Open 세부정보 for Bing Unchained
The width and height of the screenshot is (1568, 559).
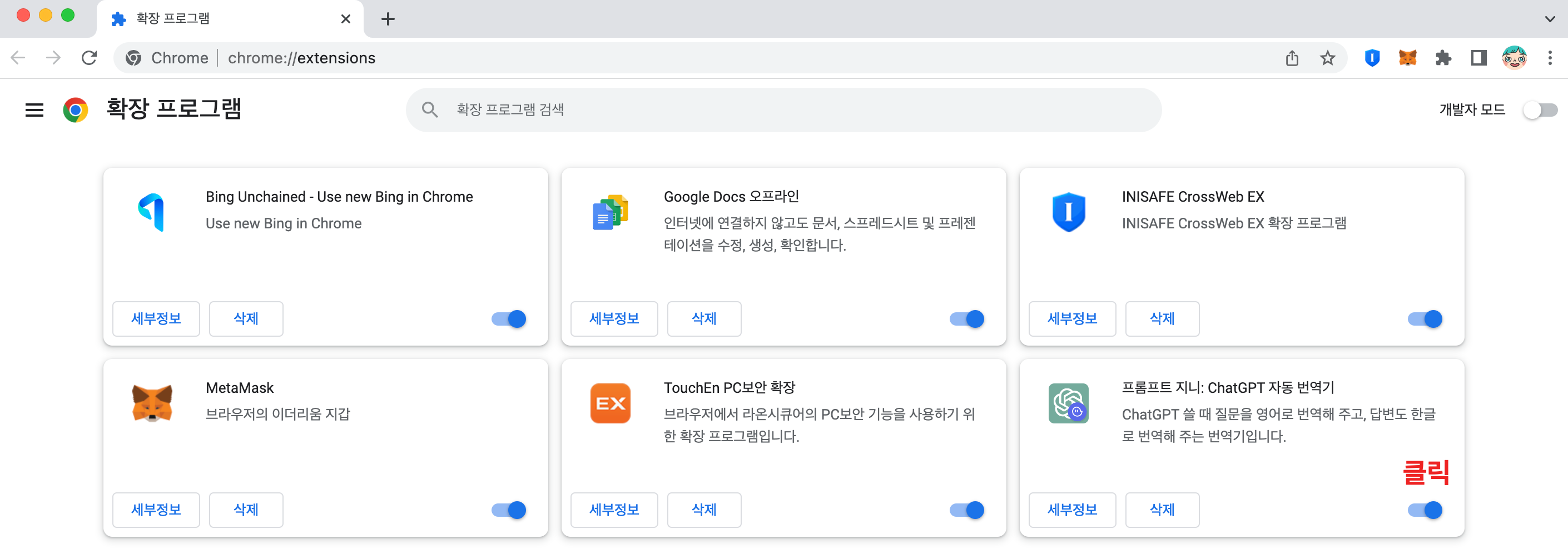point(156,319)
